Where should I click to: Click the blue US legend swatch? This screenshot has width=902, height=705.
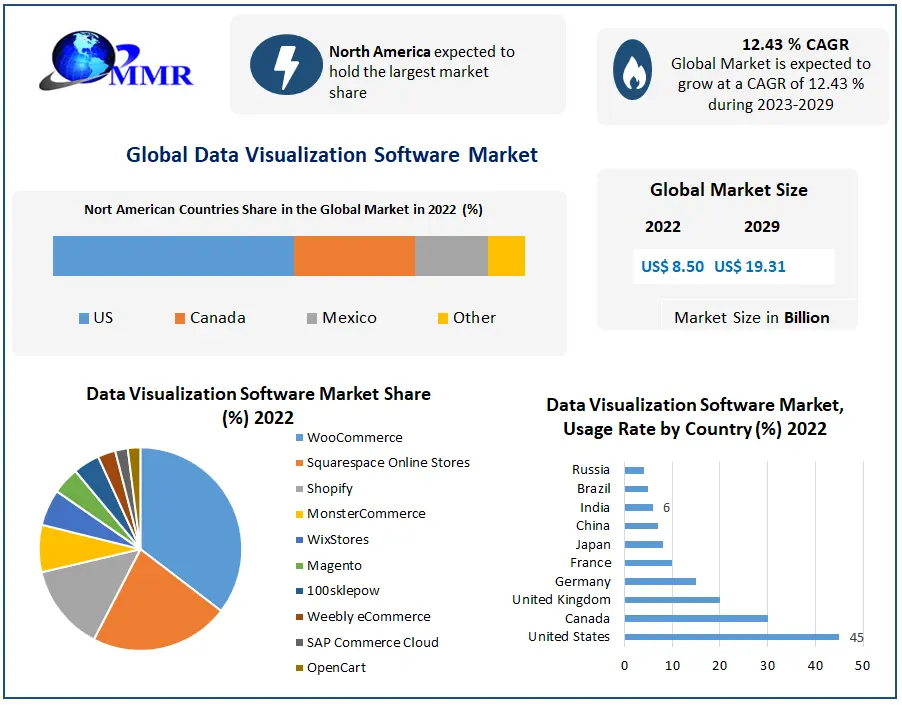pos(84,318)
